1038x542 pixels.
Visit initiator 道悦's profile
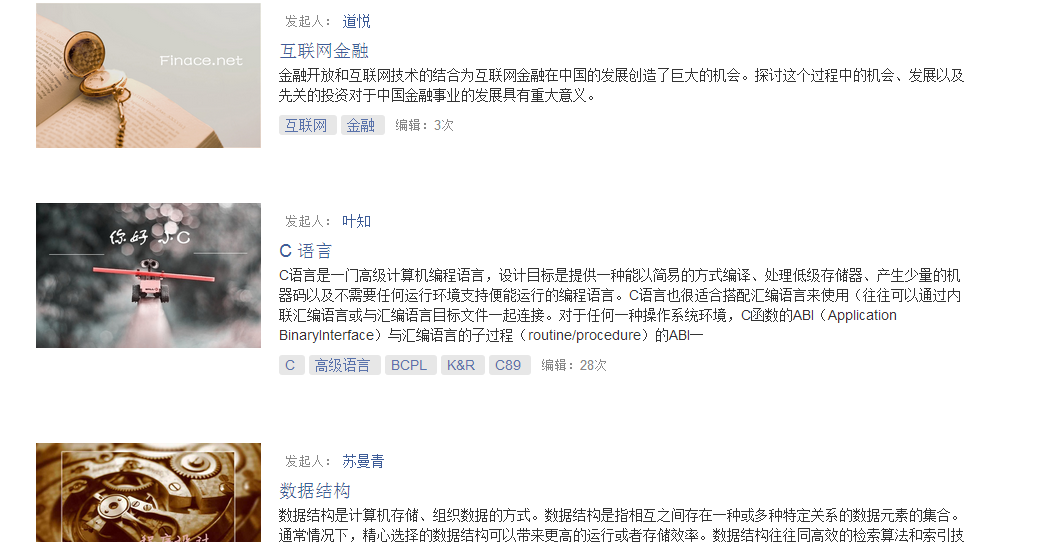[x=356, y=22]
